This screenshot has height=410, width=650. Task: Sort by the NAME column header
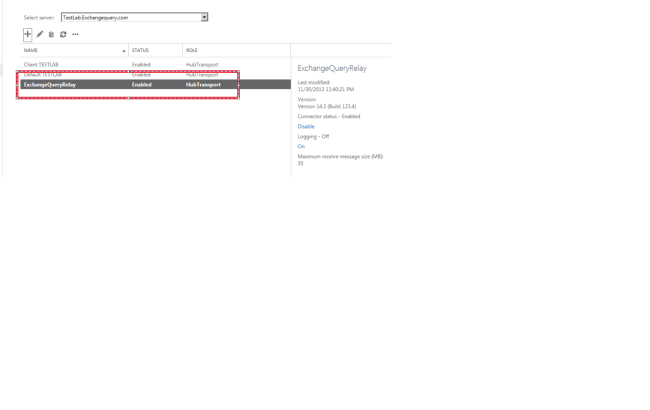tap(31, 51)
